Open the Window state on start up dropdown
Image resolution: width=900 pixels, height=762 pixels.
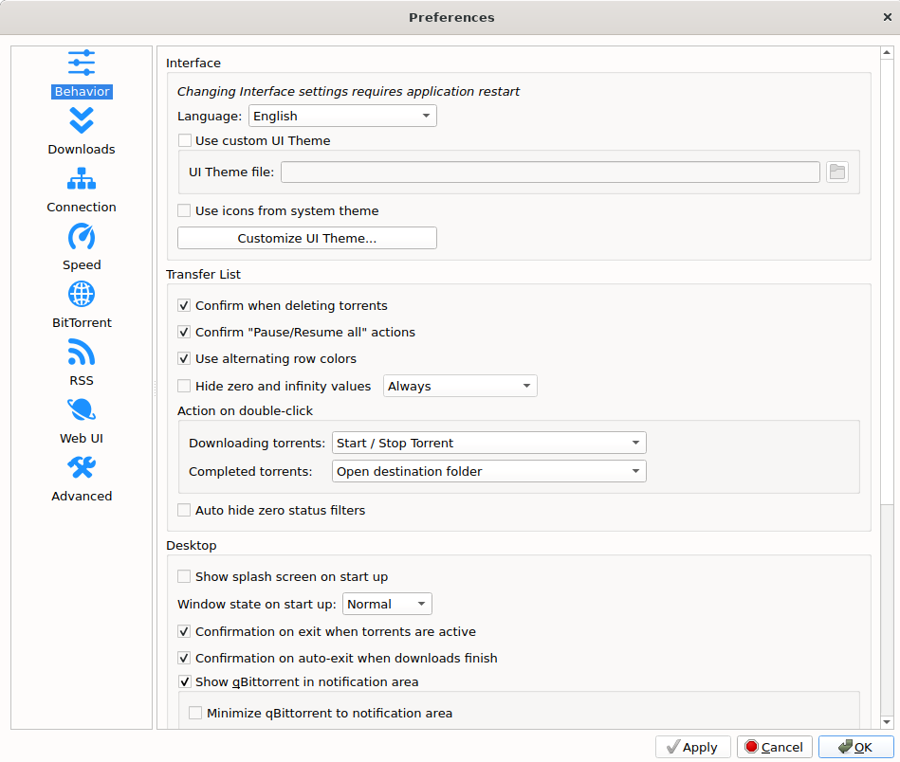(386, 603)
